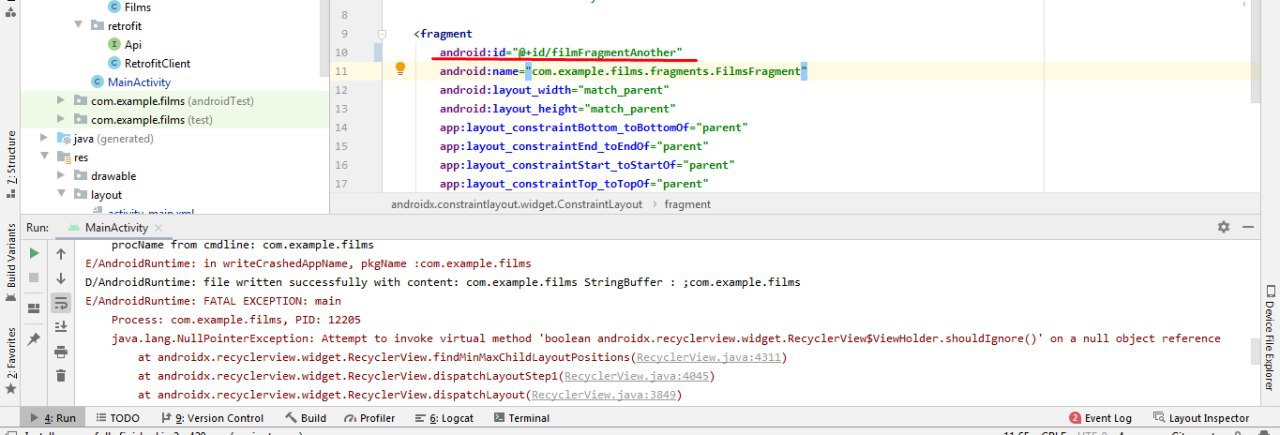Toggle soft-wrap in the Run console

[61, 302]
